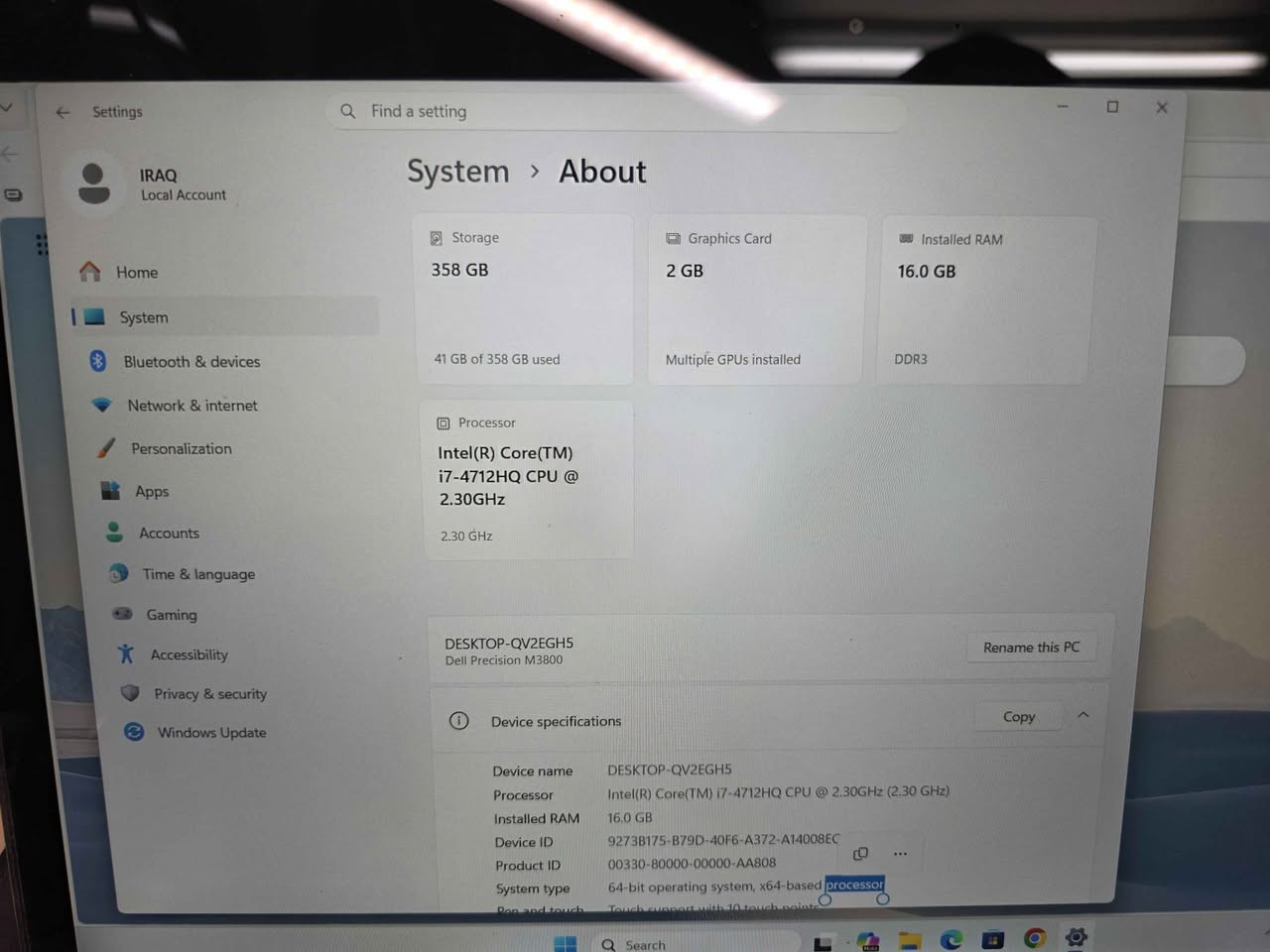Open the three-dot more options in popup

[900, 854]
